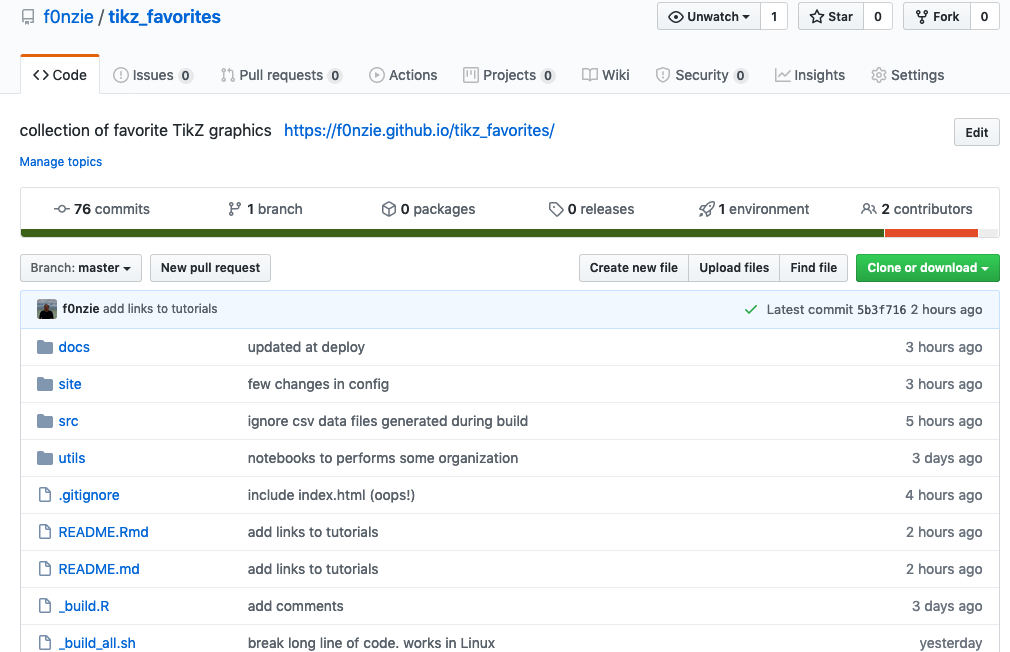Screen dimensions: 1010x652
Task: Click the rocket environment icon
Action: tap(707, 209)
